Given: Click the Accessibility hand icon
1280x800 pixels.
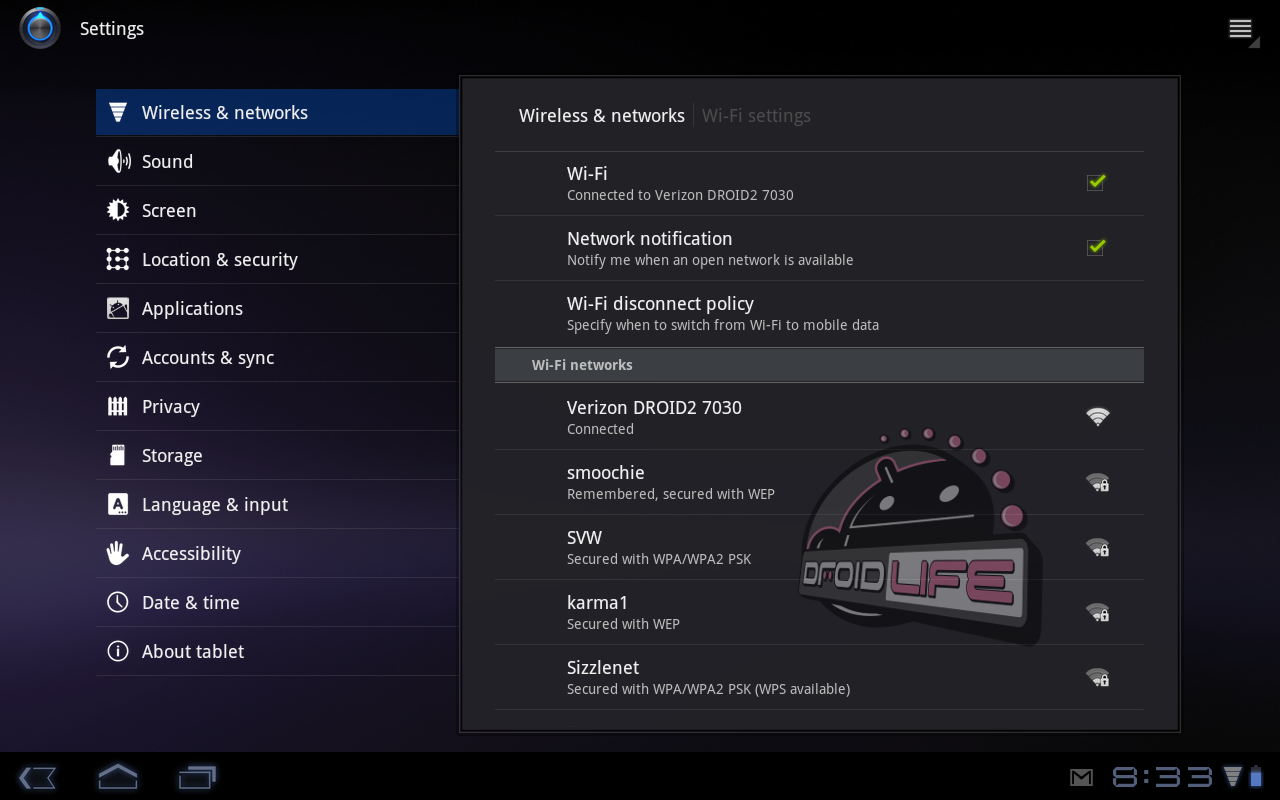Looking at the screenshot, I should point(118,554).
